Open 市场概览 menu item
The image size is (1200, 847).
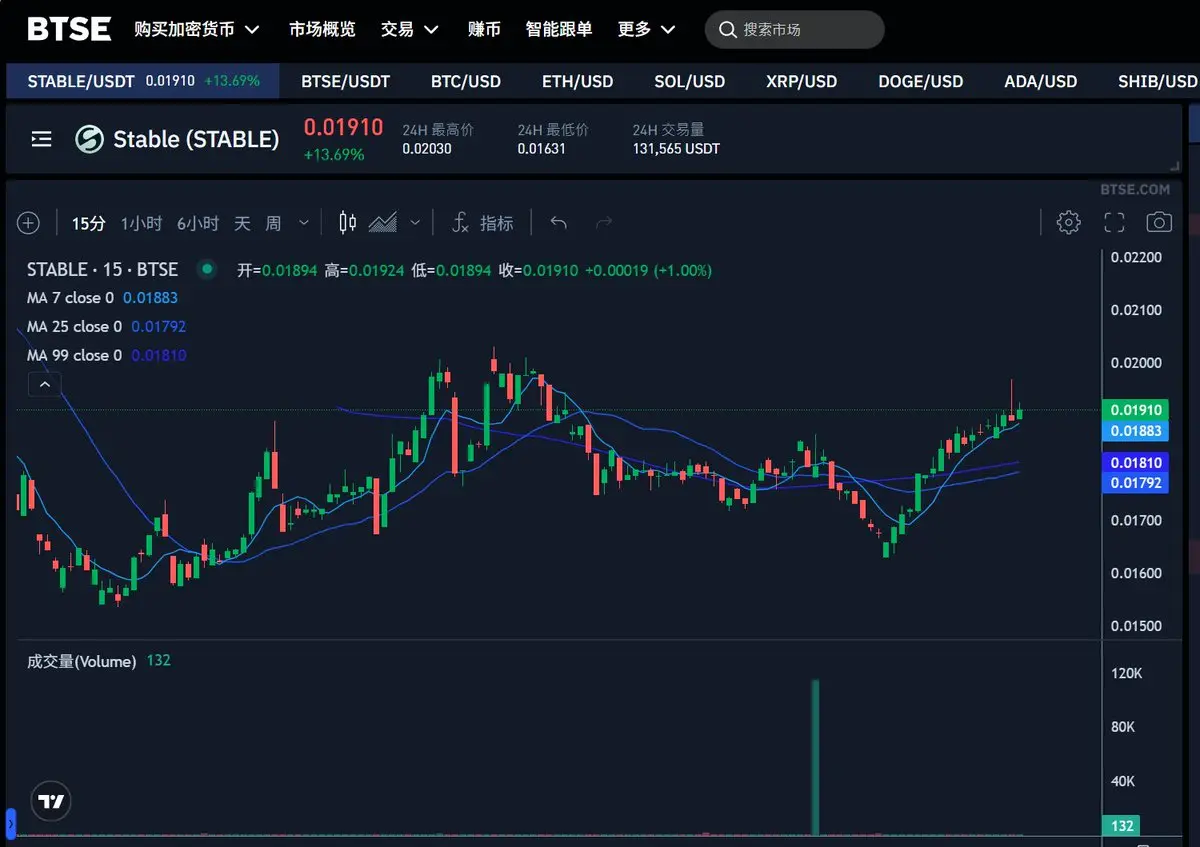pos(322,29)
